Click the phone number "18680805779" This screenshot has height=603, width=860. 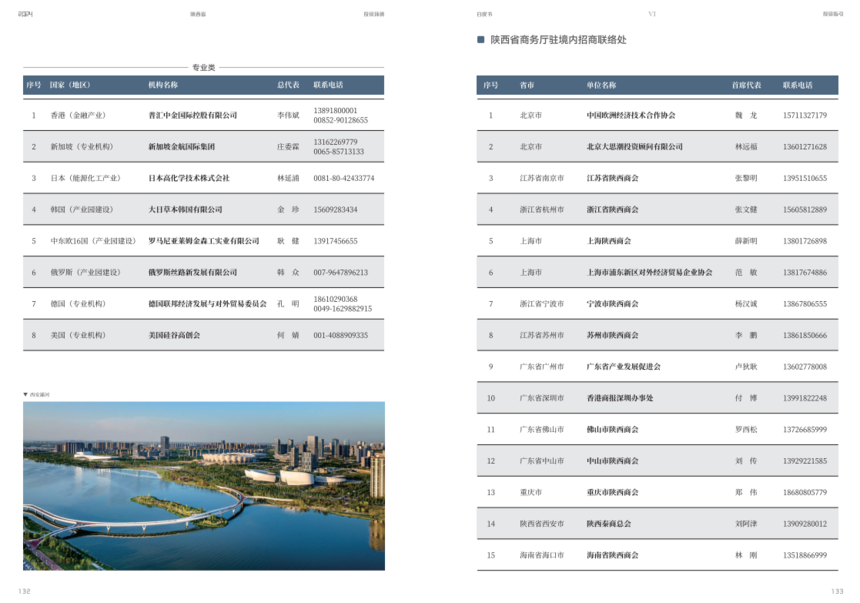point(805,492)
